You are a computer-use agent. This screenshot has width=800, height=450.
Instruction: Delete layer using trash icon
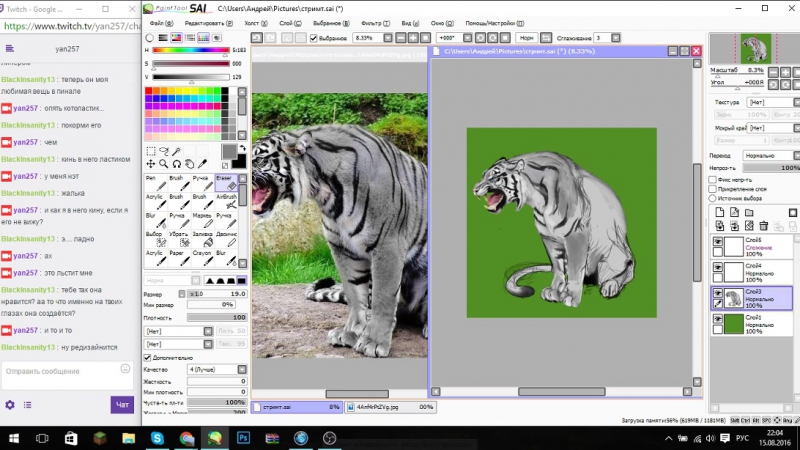[764, 226]
